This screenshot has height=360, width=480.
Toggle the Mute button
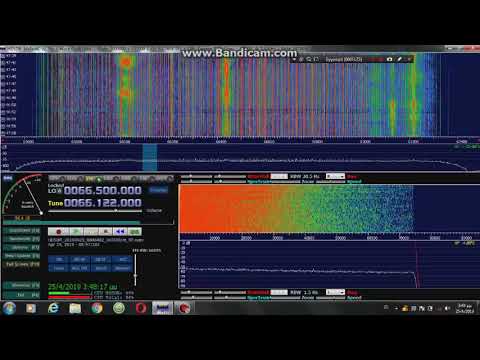pos(59,268)
